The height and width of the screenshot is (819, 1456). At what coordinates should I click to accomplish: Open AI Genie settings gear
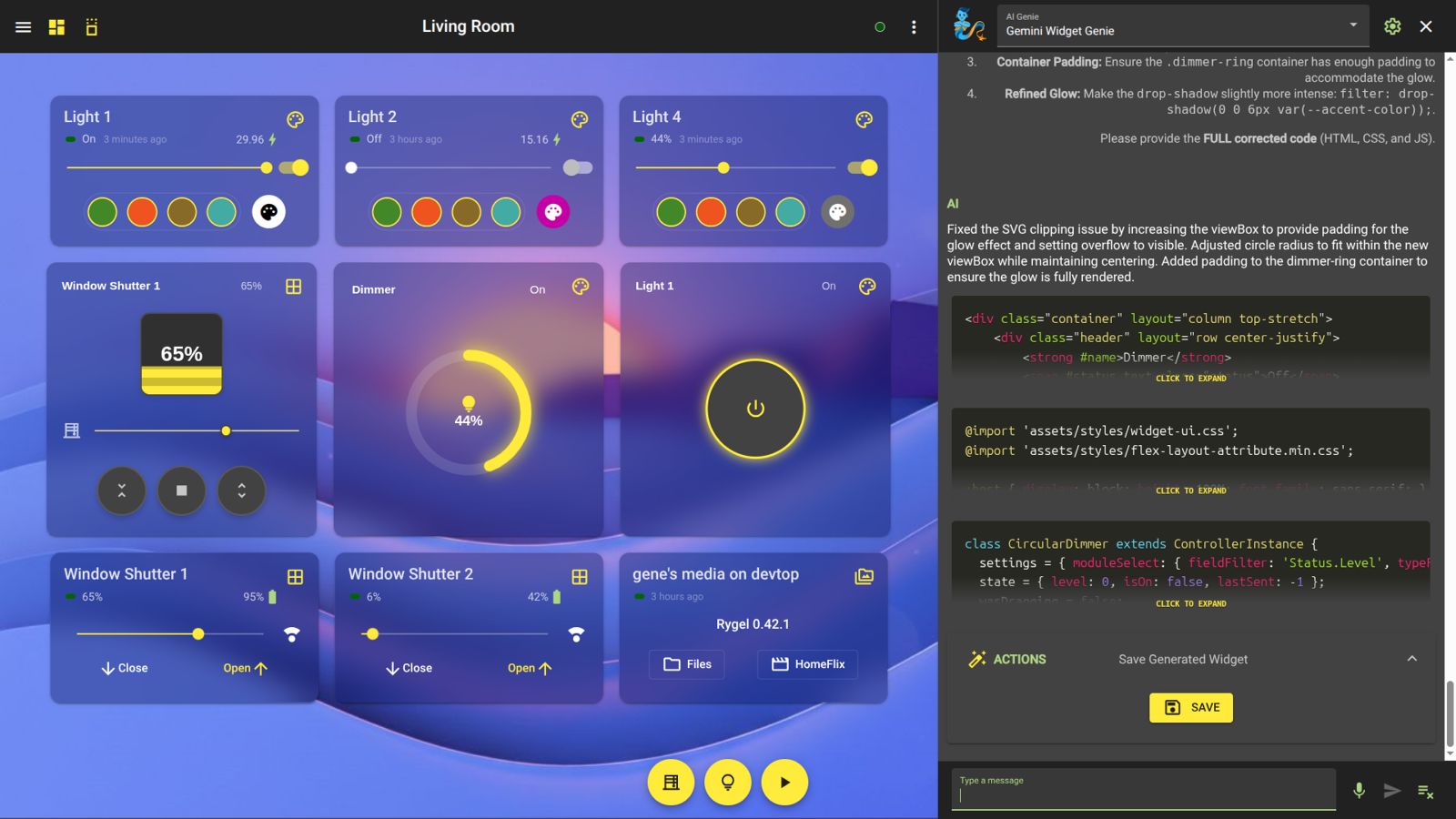(1392, 26)
